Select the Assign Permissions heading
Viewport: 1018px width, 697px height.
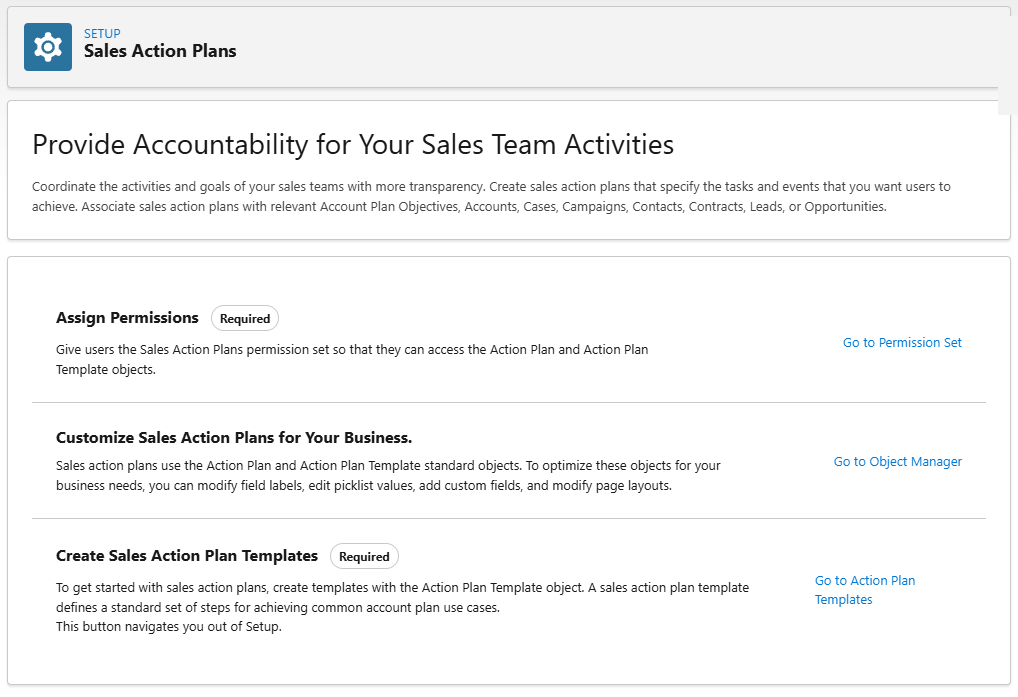click(x=127, y=318)
